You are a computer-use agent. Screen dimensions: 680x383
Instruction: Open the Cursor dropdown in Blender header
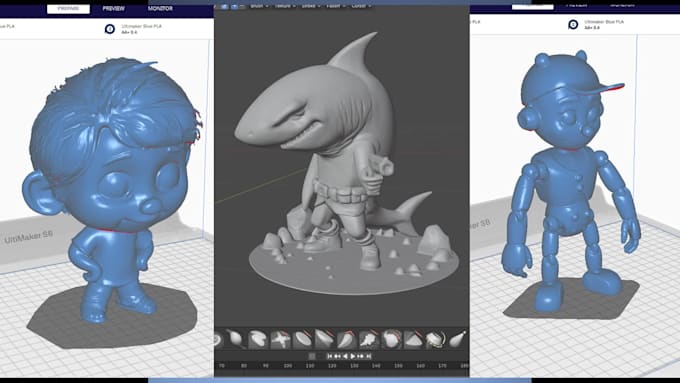361,6
